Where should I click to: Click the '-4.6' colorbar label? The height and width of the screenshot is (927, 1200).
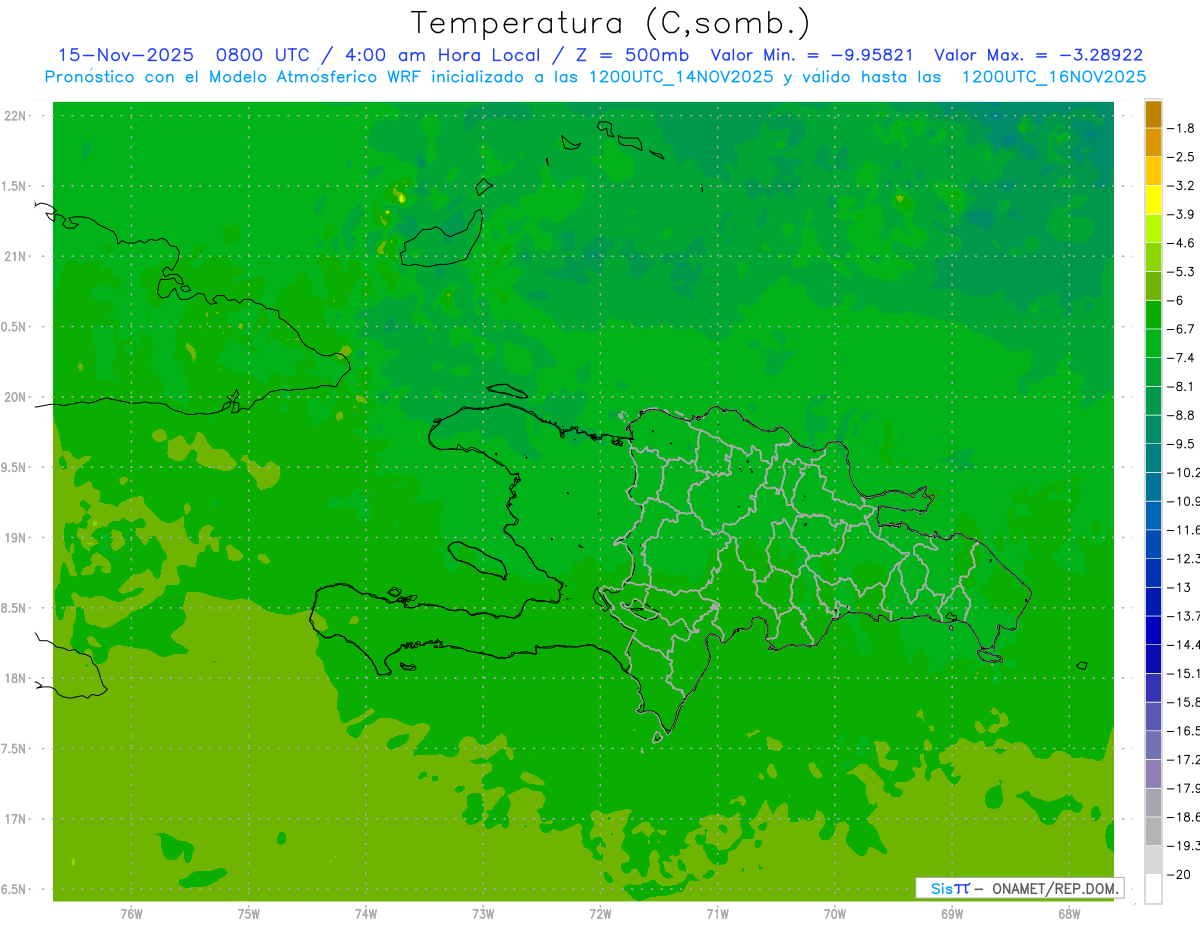pos(1181,243)
